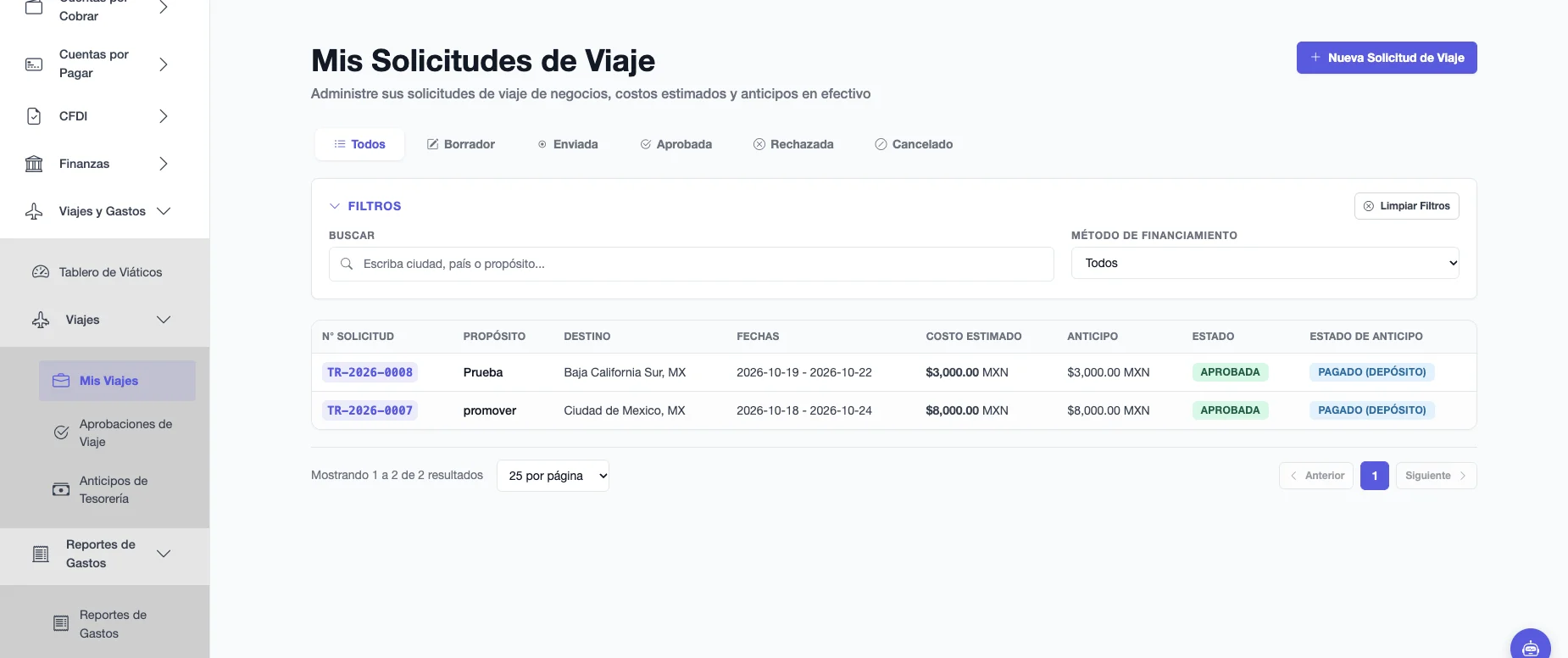Collapse the Viajes submenu chevron
1568x658 pixels.
pyautogui.click(x=164, y=320)
